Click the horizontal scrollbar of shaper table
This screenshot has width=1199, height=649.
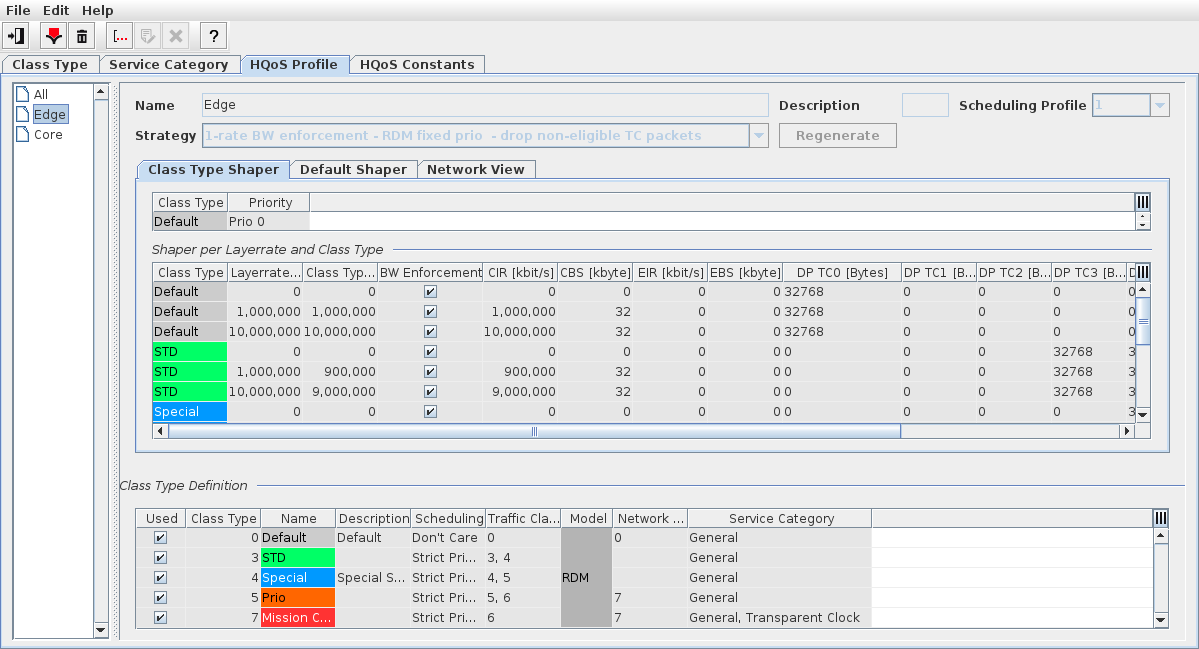click(534, 431)
